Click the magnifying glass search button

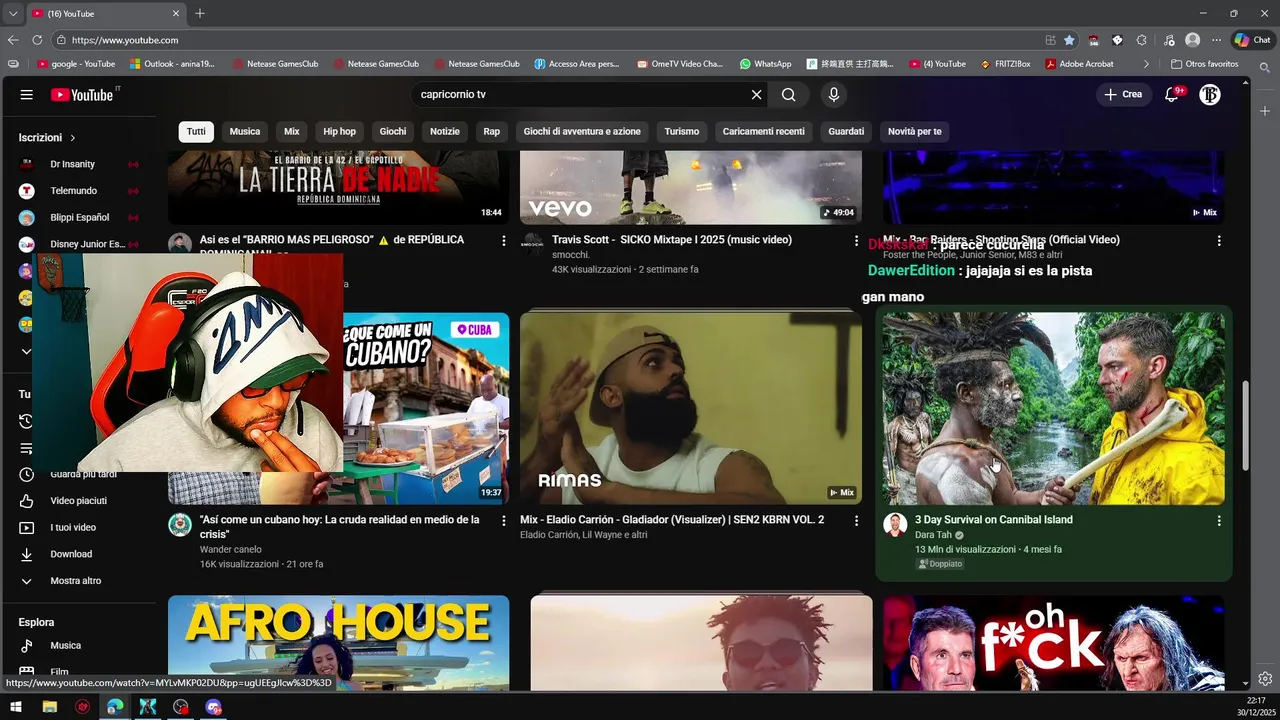pyautogui.click(x=789, y=94)
